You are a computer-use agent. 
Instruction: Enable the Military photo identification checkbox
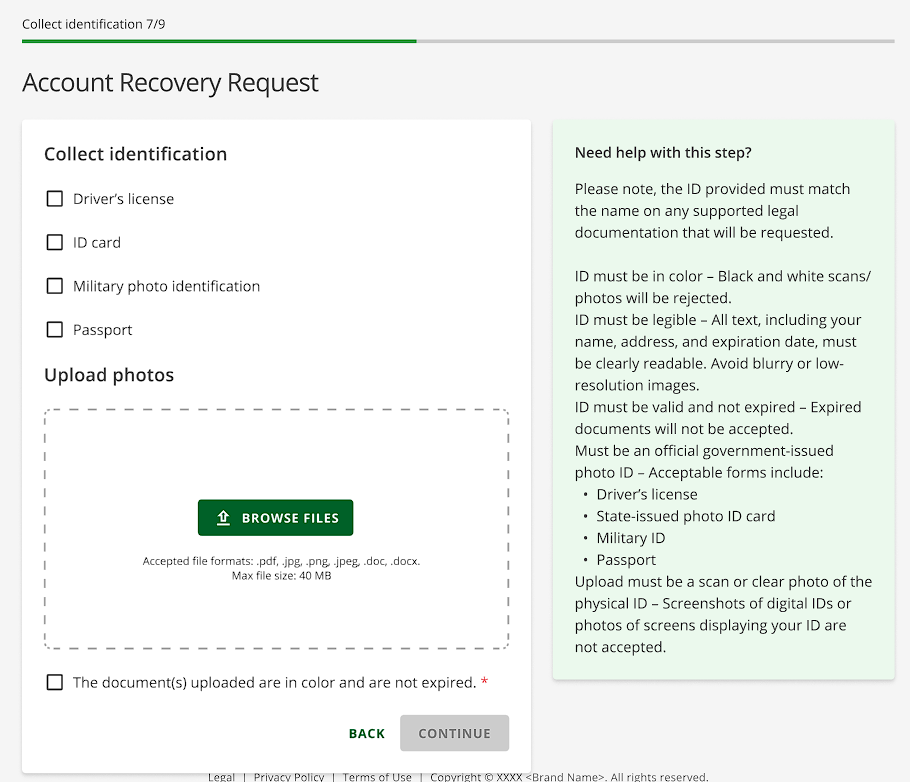point(54,285)
